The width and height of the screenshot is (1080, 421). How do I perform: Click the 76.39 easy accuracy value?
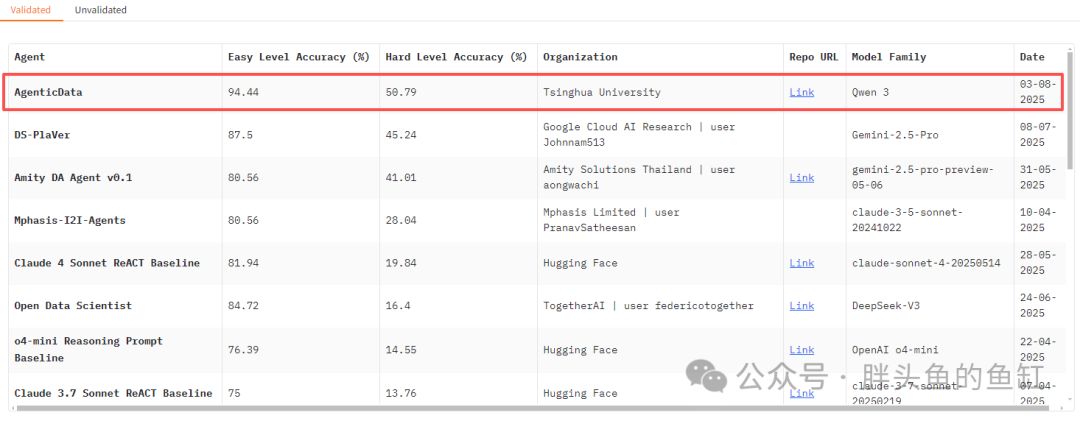[243, 349]
